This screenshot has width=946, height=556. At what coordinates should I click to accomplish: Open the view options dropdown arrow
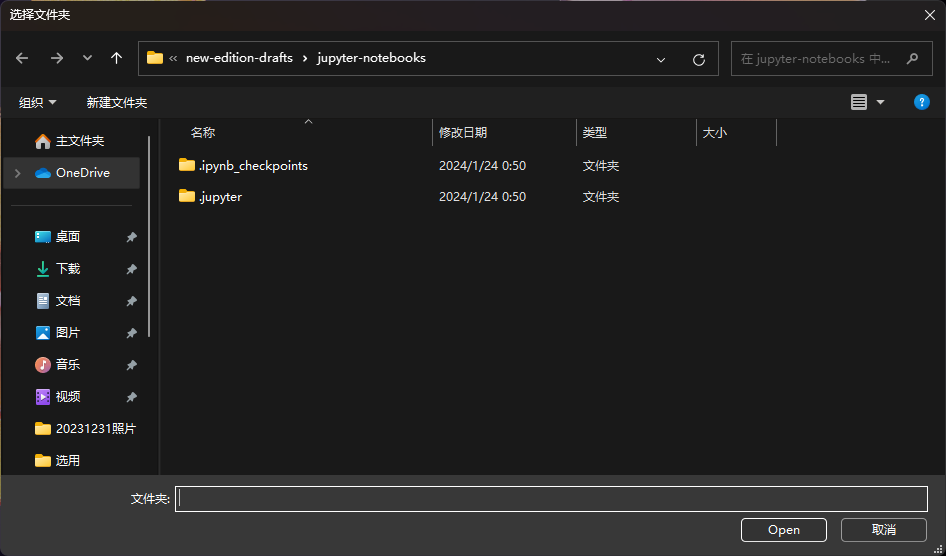881,102
